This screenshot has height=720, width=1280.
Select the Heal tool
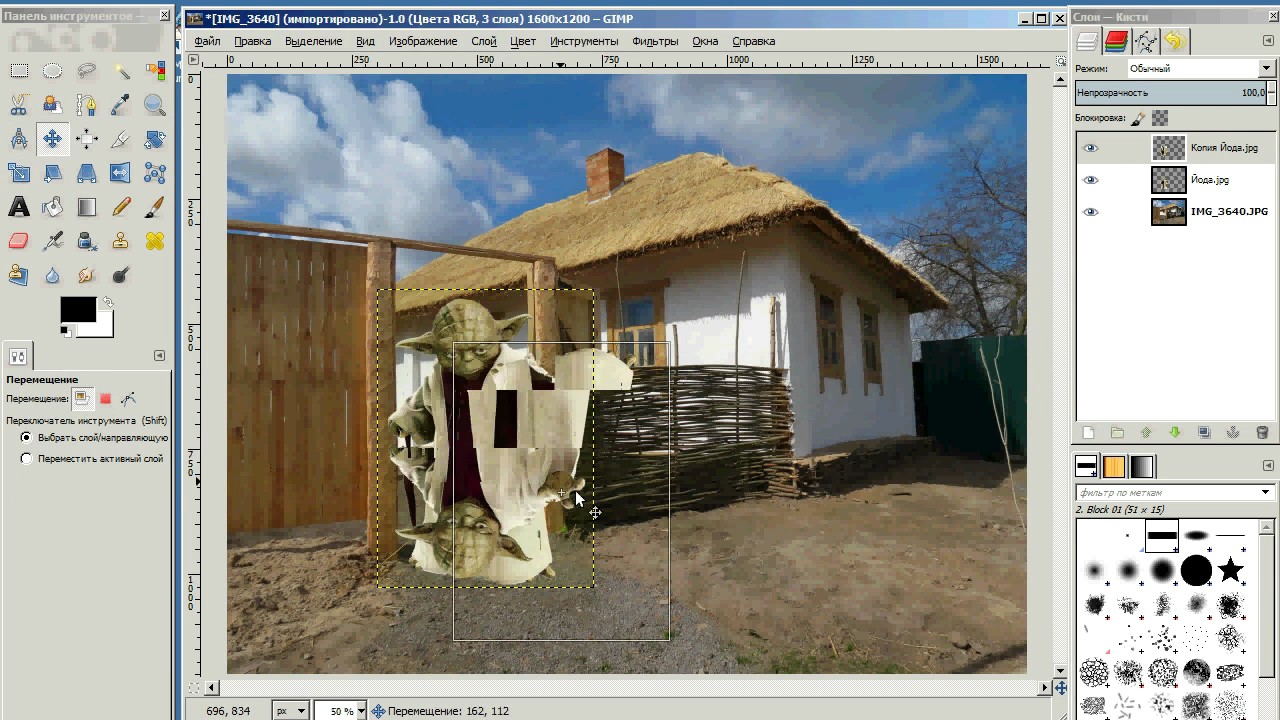tap(155, 241)
